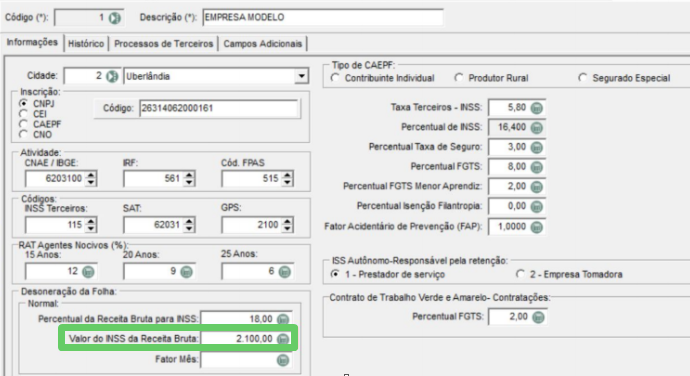Switch to the Histórico tab

click(x=86, y=44)
